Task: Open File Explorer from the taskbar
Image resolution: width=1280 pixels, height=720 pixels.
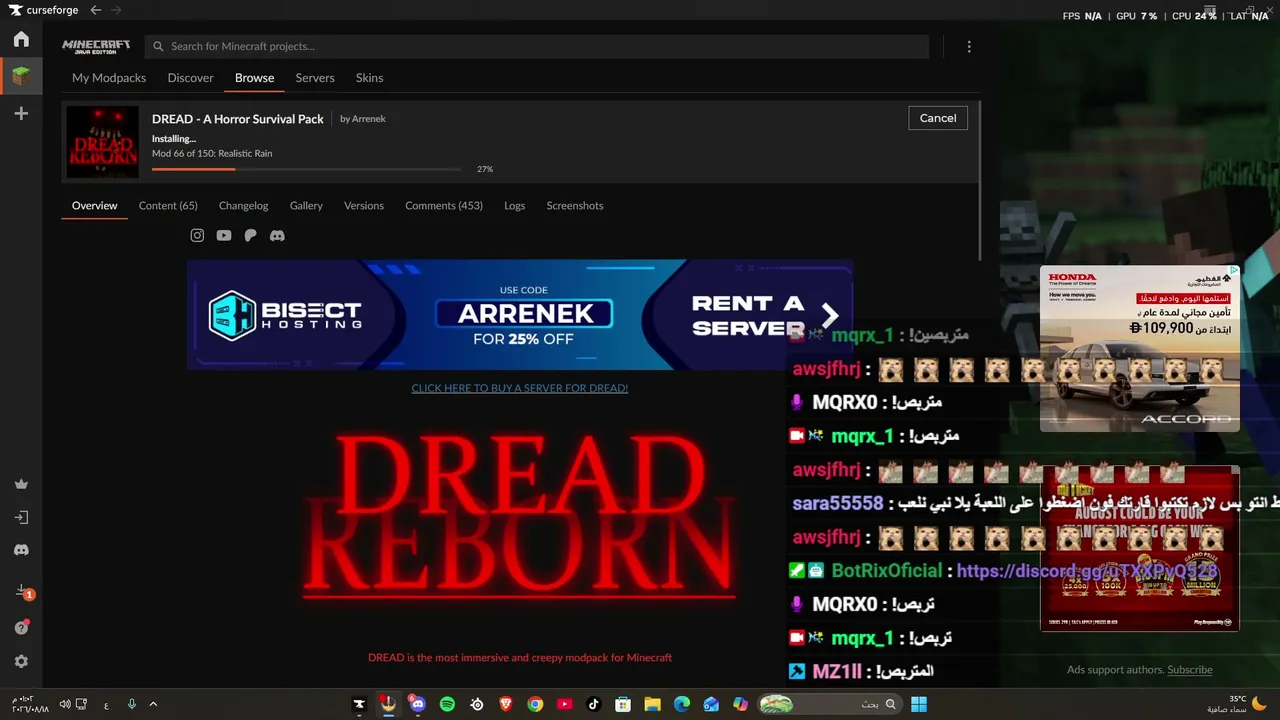Action: pos(652,704)
